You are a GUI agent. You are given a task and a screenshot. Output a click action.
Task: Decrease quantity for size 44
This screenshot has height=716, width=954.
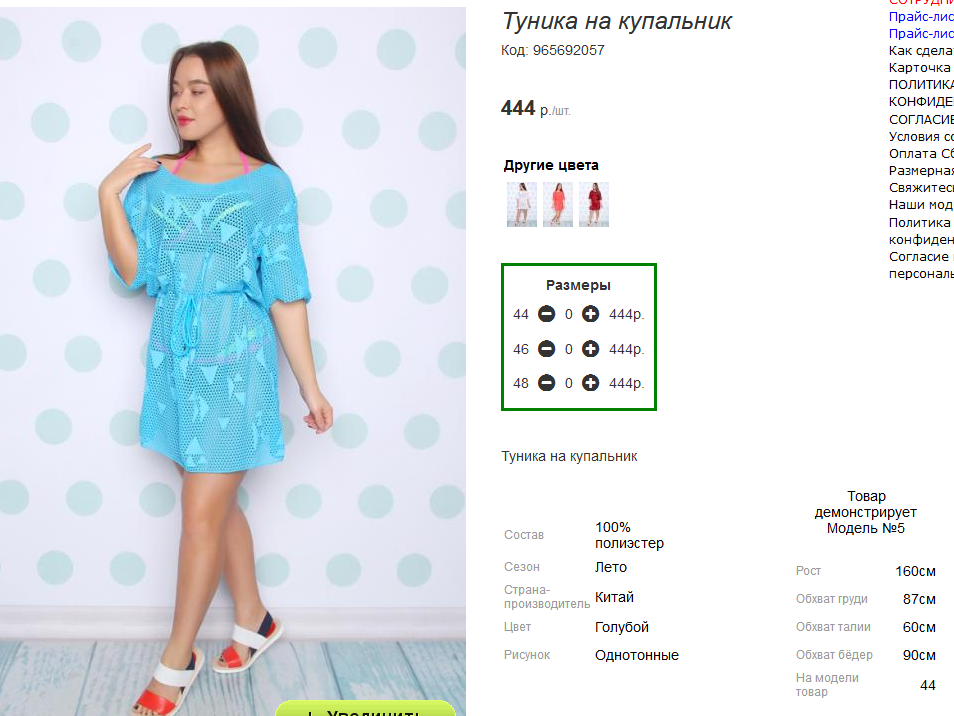(546, 314)
